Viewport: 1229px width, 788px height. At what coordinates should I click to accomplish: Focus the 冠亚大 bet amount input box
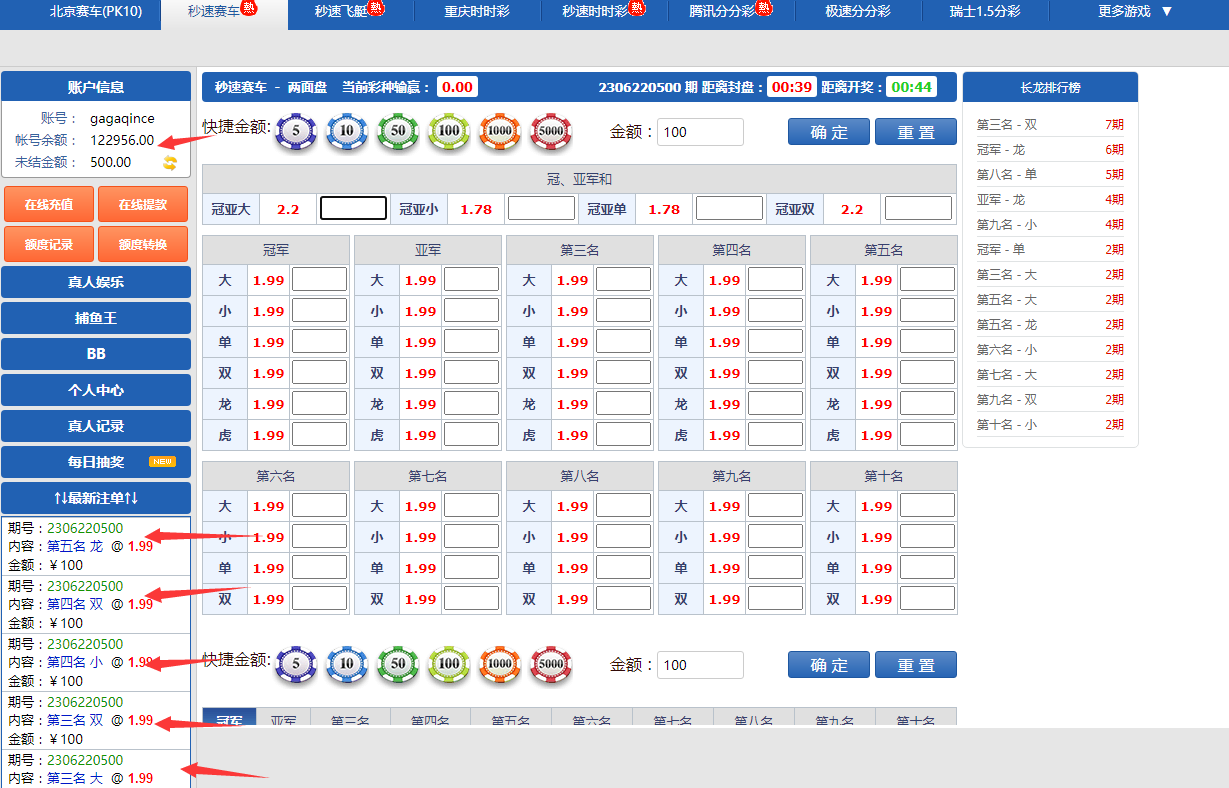[353, 209]
